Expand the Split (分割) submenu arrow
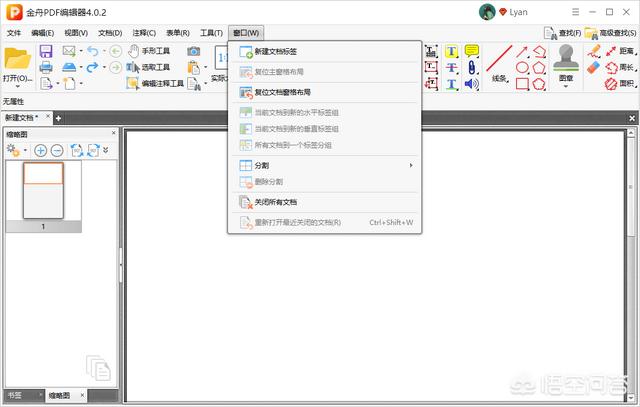 pyautogui.click(x=411, y=165)
